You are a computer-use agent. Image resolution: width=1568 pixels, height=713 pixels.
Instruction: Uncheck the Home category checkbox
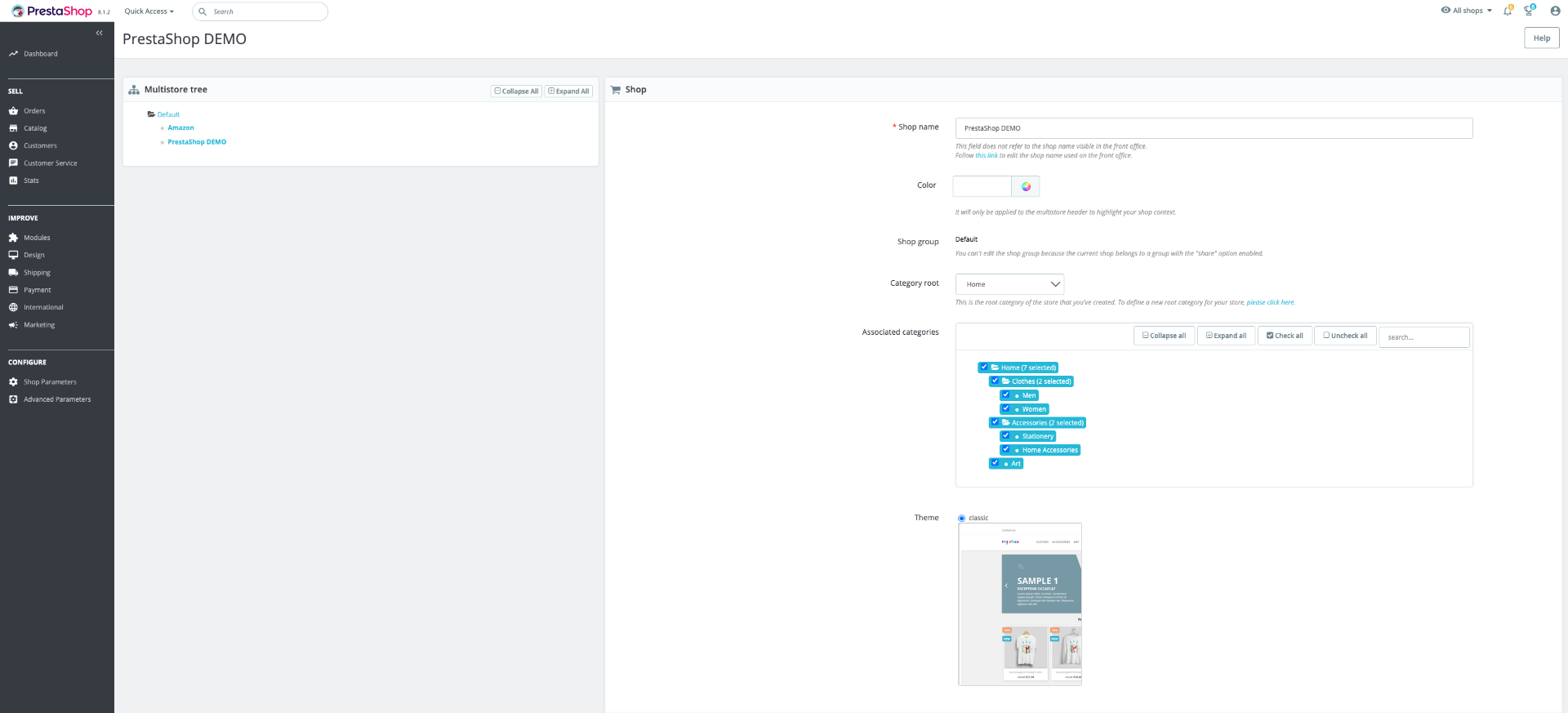point(984,368)
